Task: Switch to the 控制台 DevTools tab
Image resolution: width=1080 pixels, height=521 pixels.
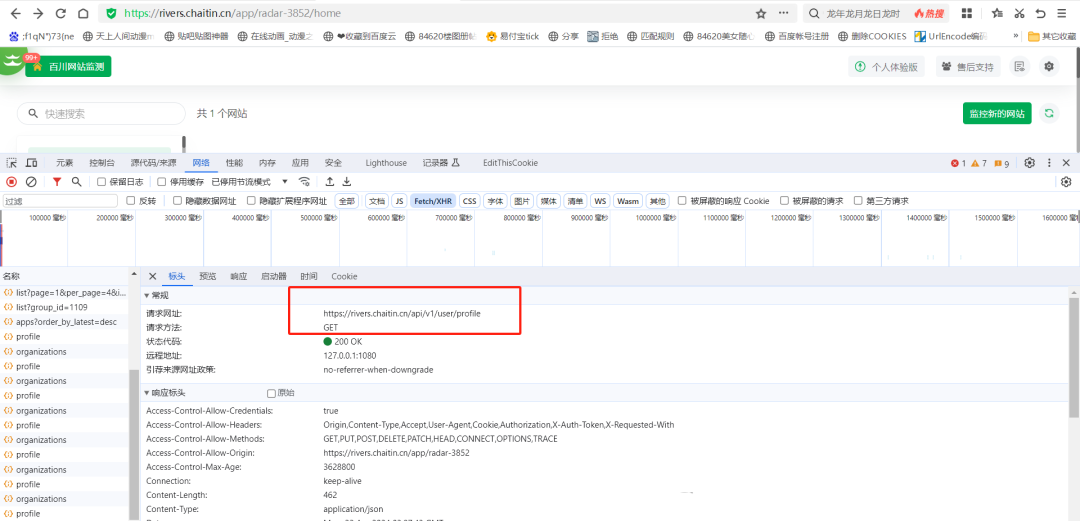Action: pyautogui.click(x=102, y=163)
